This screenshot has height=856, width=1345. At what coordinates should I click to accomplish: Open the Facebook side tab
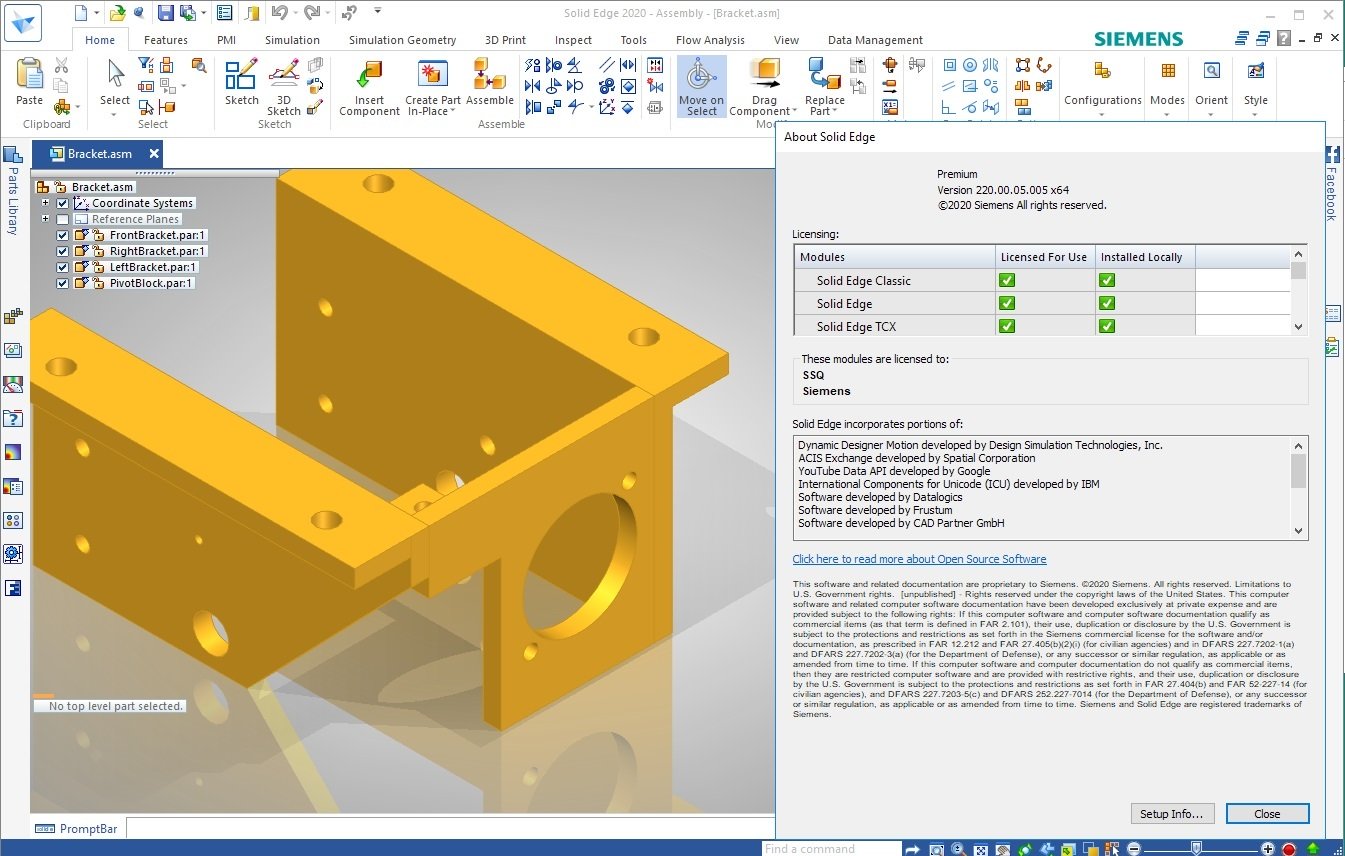click(1332, 185)
